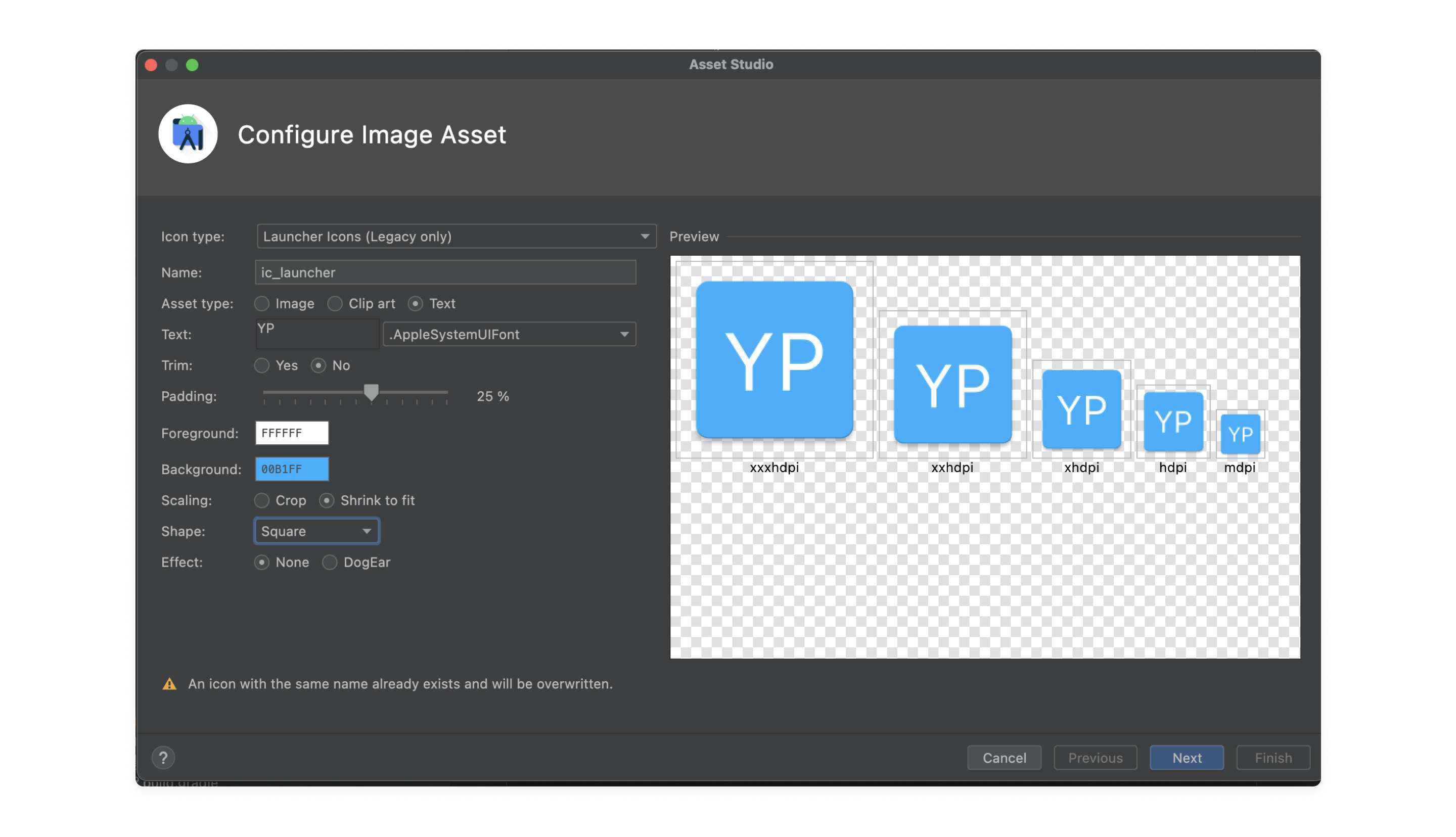Select the xhdpi YP icon preview
Image resolution: width=1456 pixels, height=837 pixels.
pos(1081,409)
